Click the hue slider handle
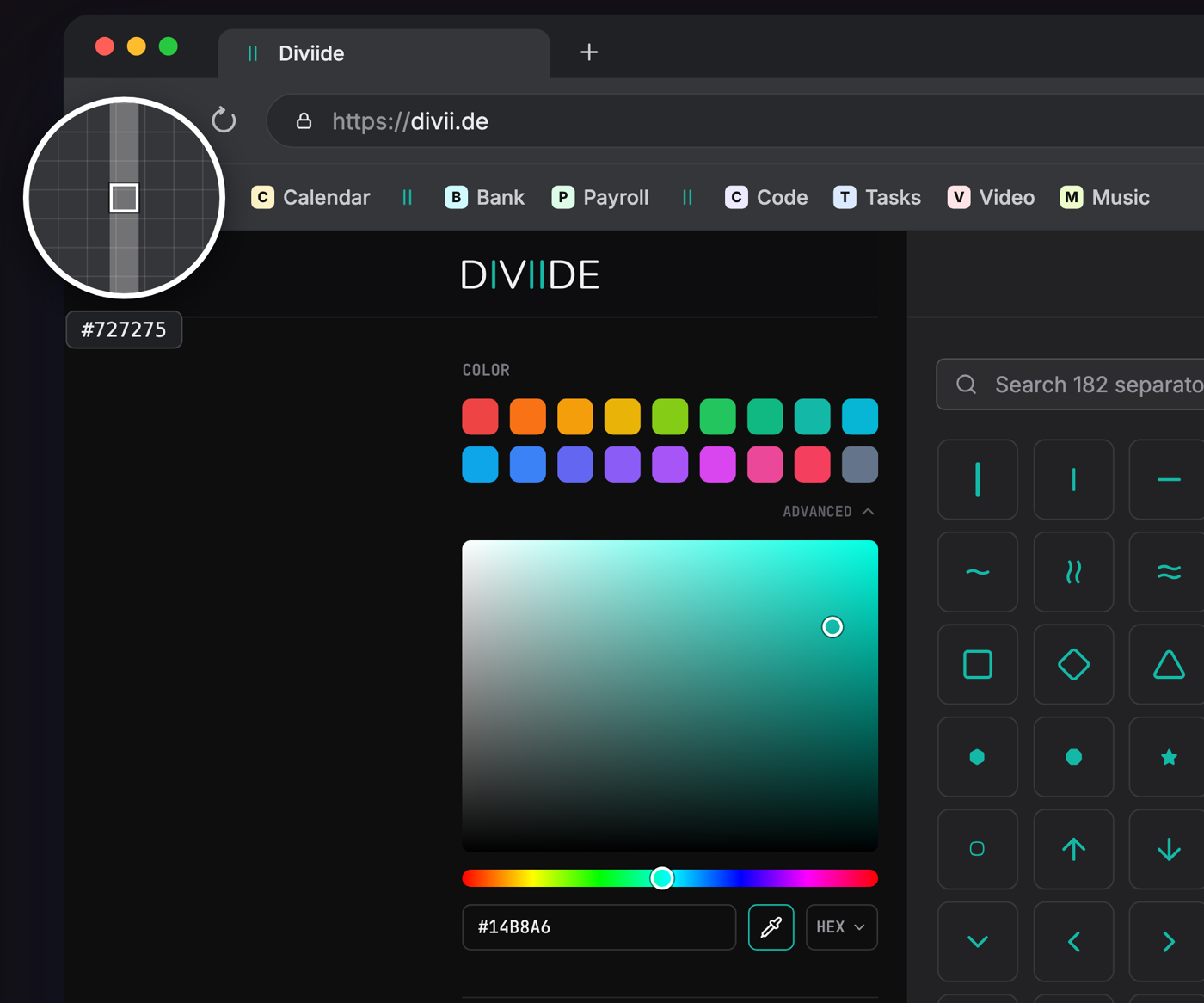Image resolution: width=1204 pixels, height=1003 pixels. coord(662,878)
